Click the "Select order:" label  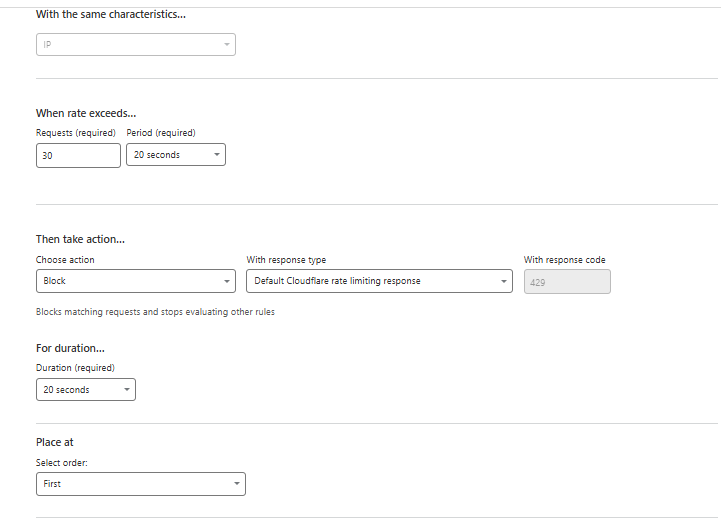point(63,462)
